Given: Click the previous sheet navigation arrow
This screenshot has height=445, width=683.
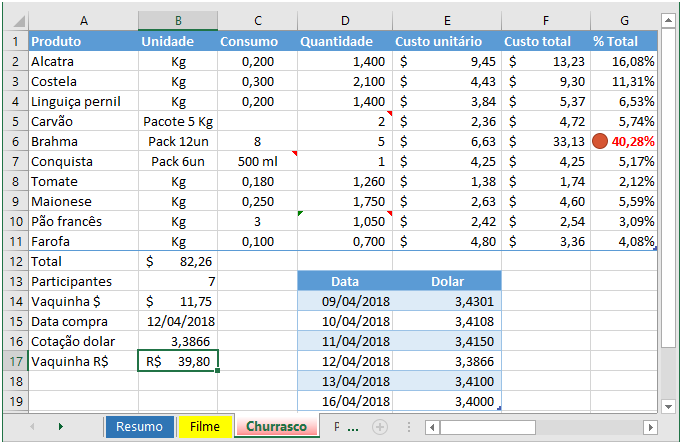Looking at the screenshot, I should click(32, 427).
